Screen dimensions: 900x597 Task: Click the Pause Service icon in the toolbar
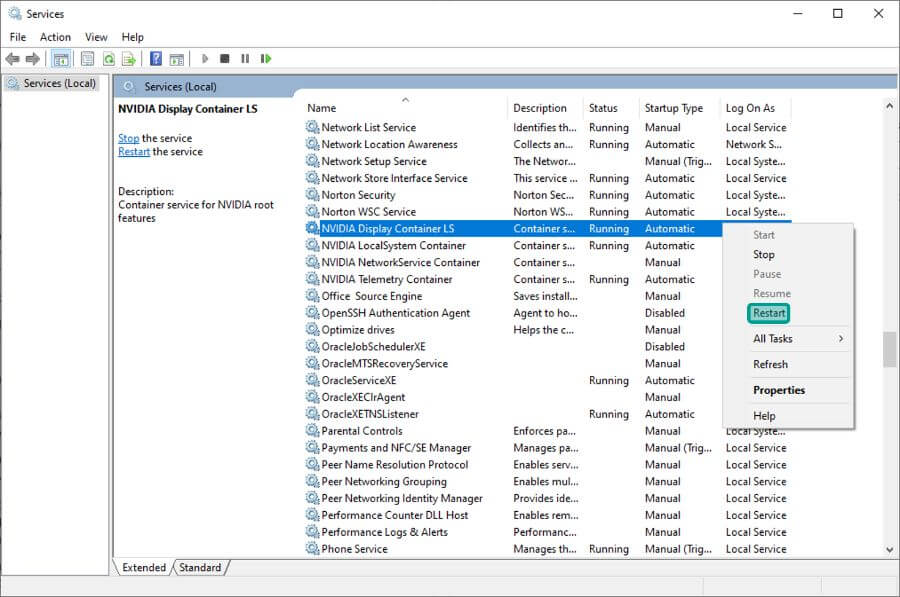(245, 59)
